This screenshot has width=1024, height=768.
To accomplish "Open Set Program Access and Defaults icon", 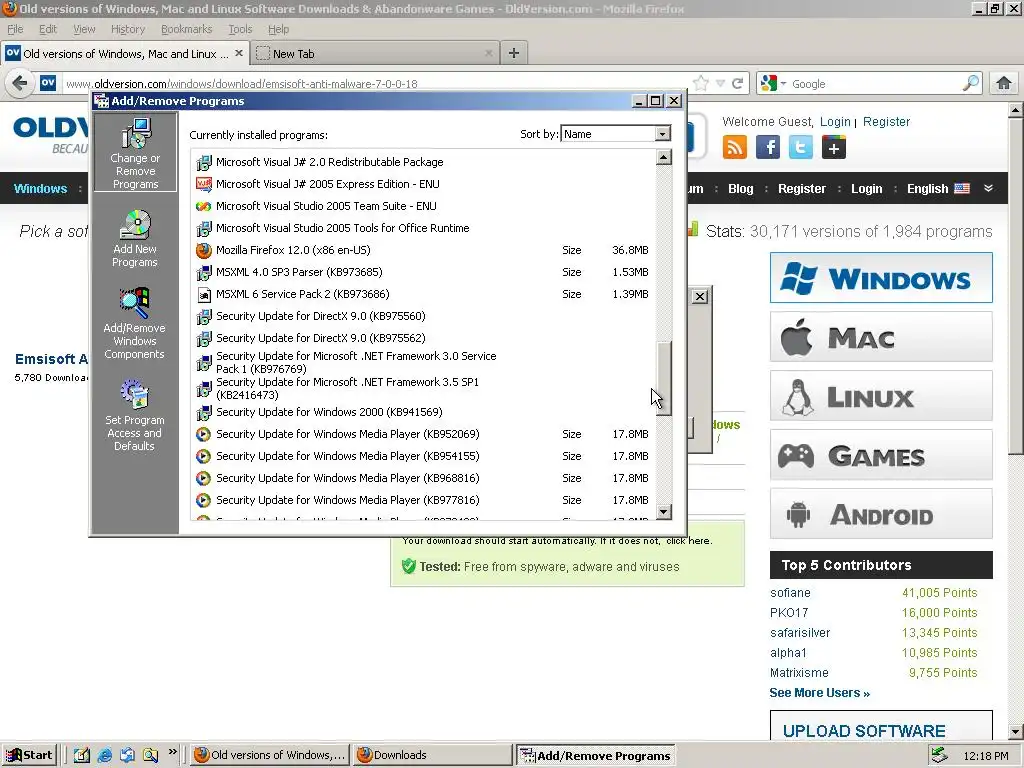I will pos(135,415).
